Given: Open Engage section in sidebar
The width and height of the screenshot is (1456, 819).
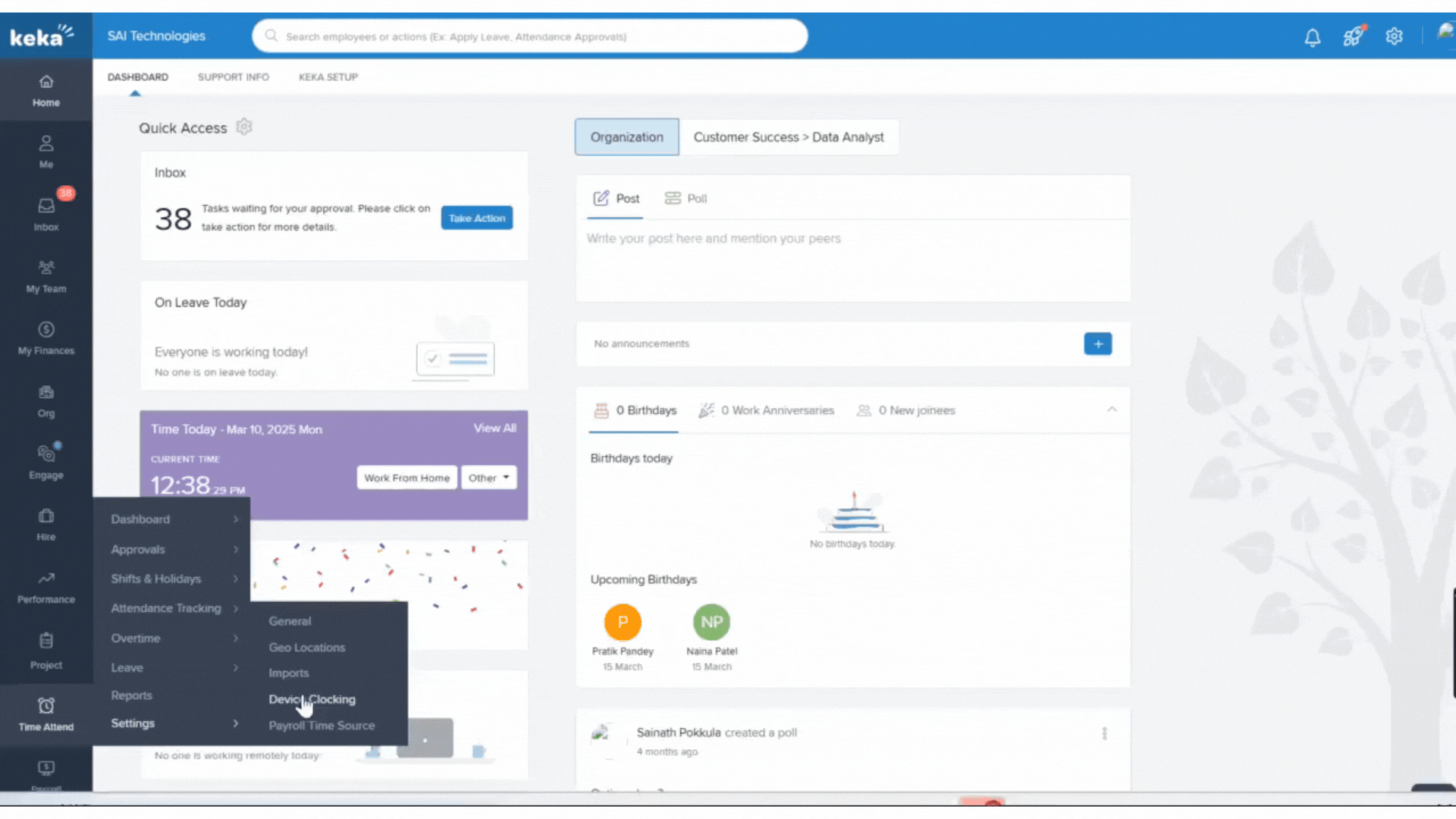Looking at the screenshot, I should pyautogui.click(x=46, y=461).
